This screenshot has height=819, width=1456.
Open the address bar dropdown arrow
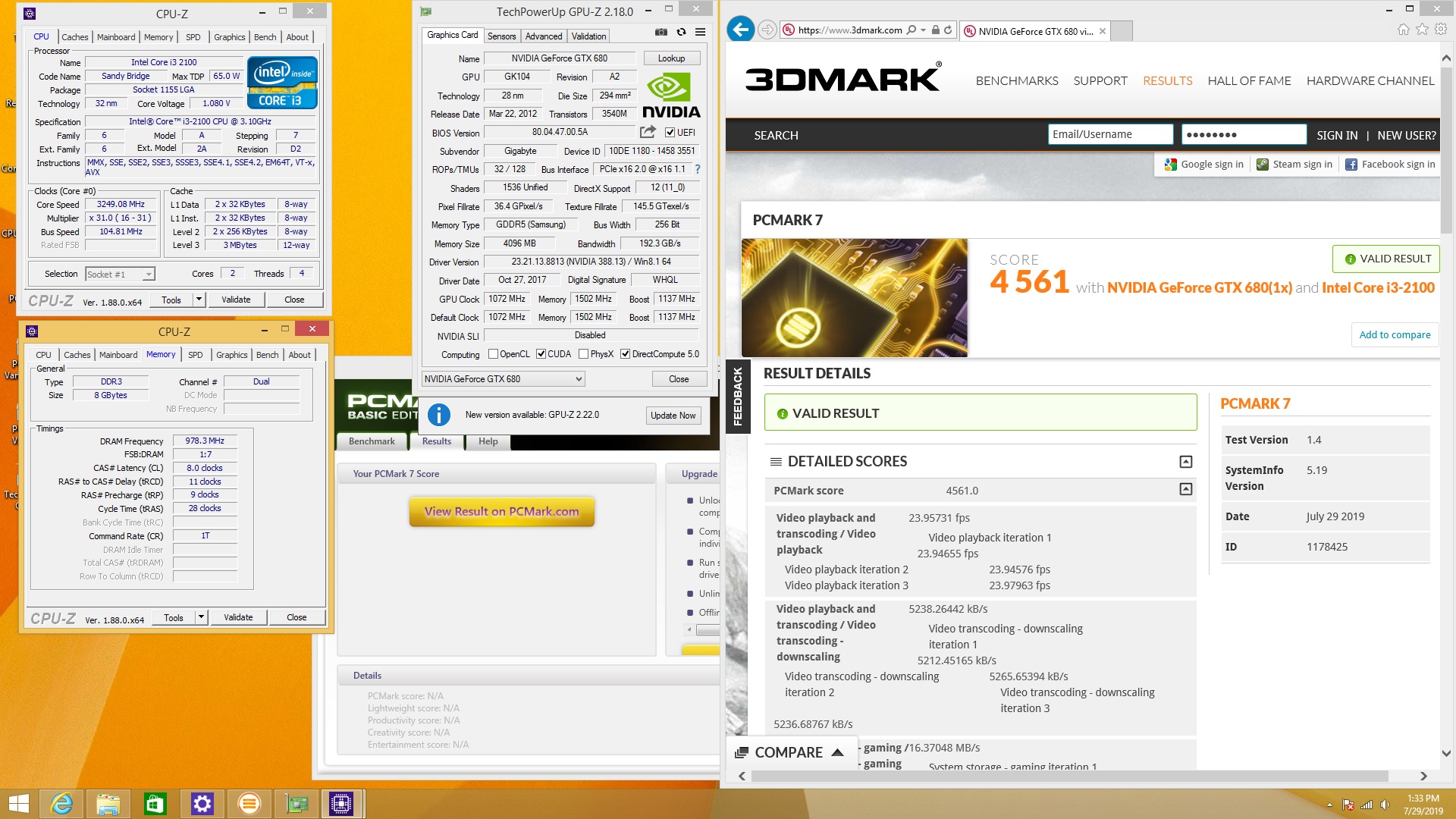[x=923, y=30]
